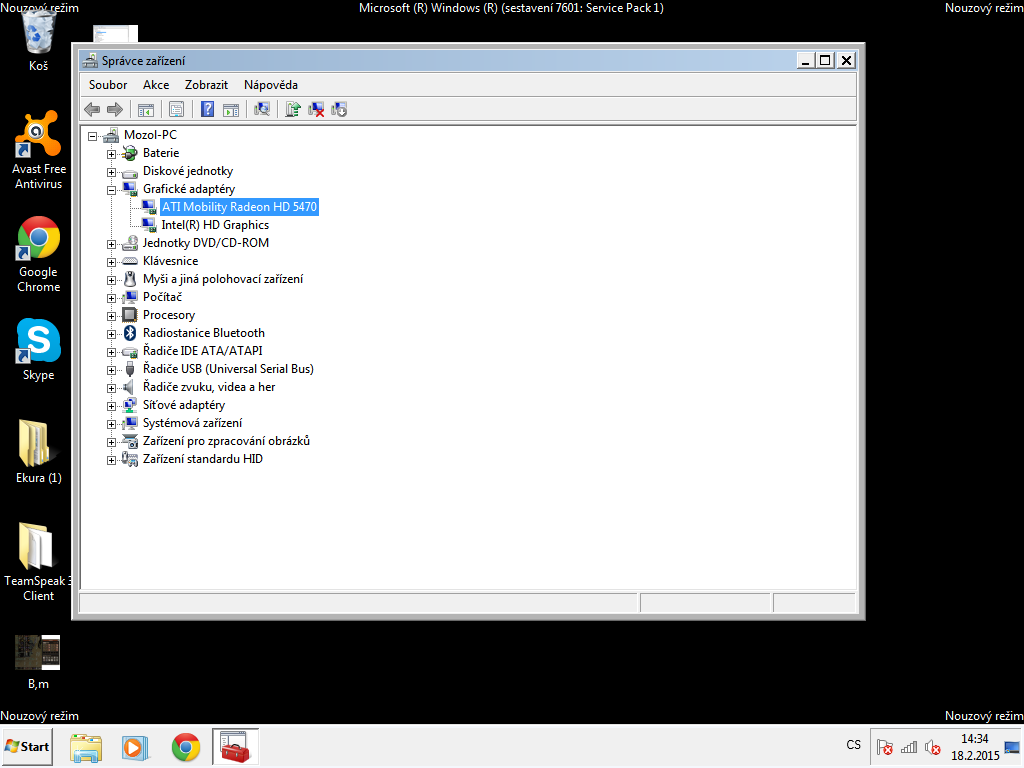Open Properties toolbar icon
The width and height of the screenshot is (1024, 768).
pyautogui.click(x=176, y=110)
